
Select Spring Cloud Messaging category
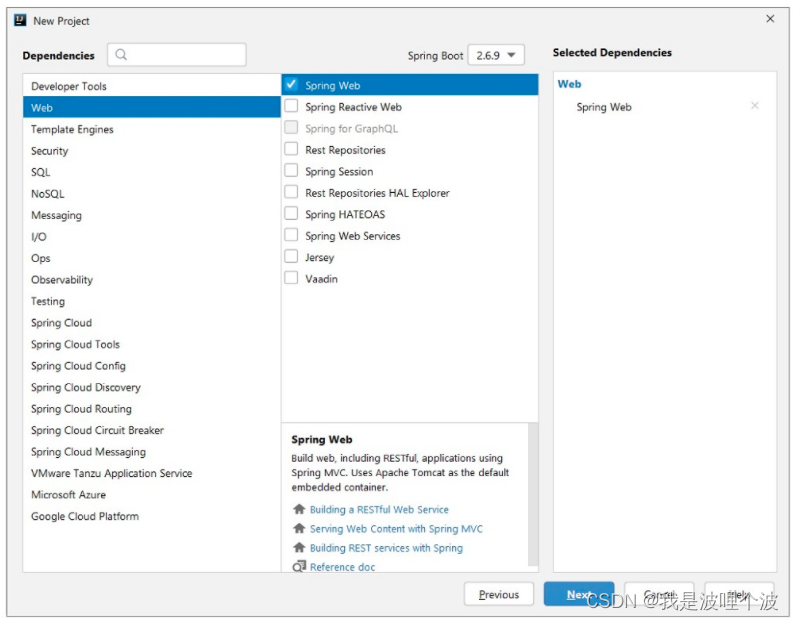151,452
